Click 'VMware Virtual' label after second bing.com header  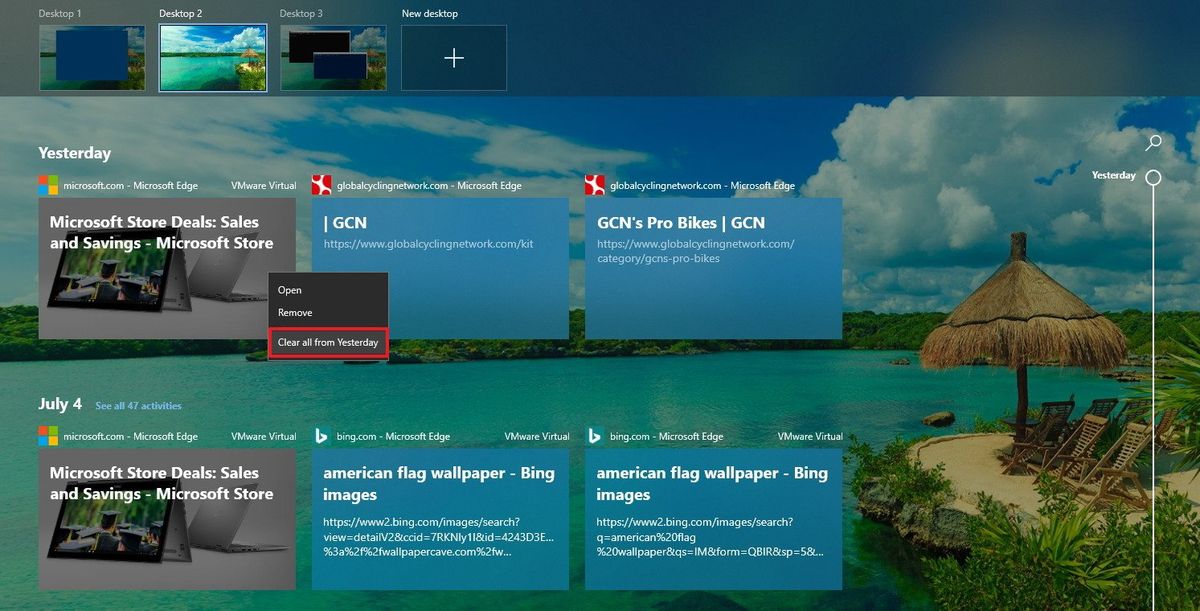[x=810, y=436]
